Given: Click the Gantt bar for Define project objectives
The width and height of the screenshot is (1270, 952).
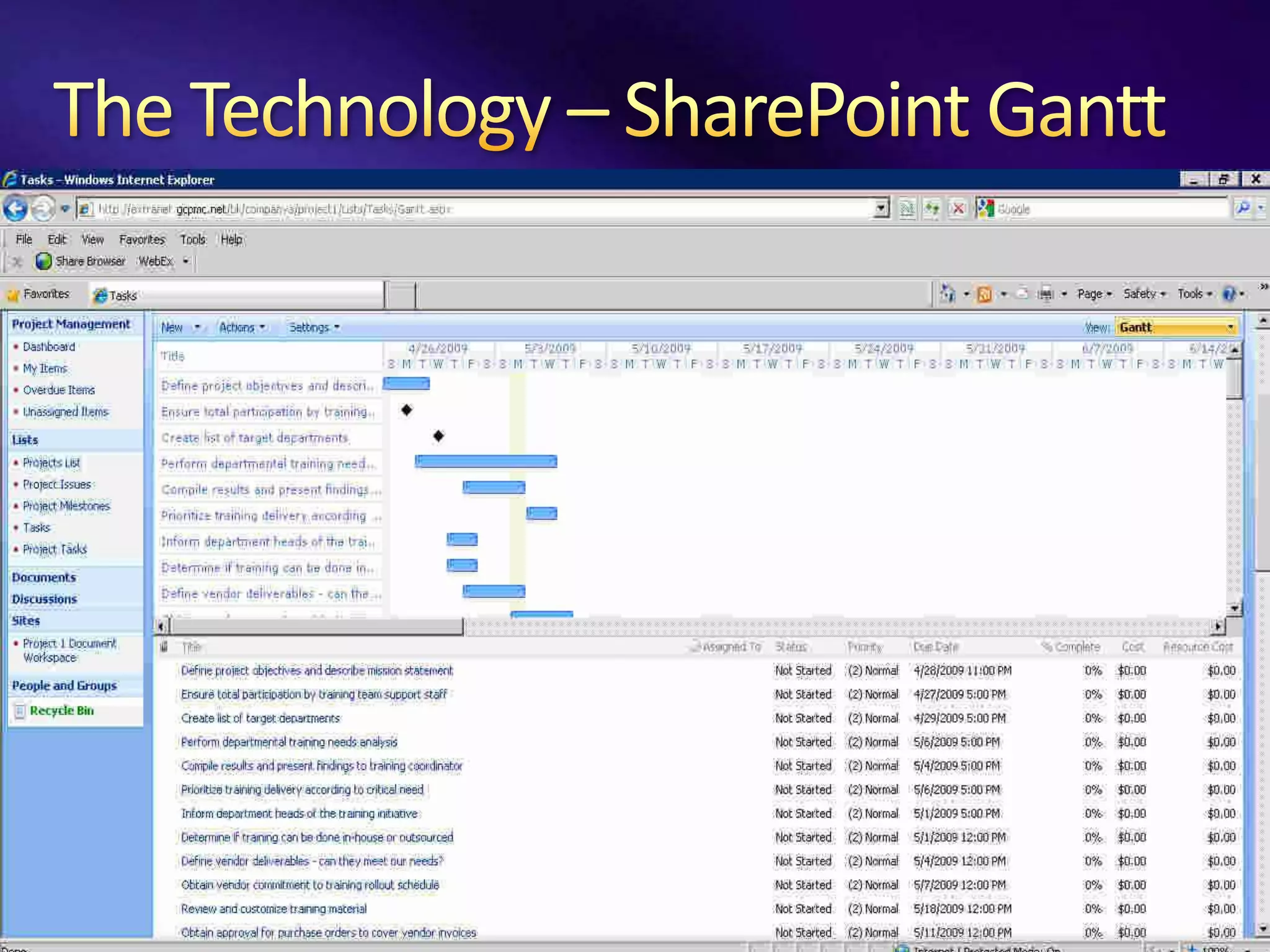Looking at the screenshot, I should click(x=406, y=384).
